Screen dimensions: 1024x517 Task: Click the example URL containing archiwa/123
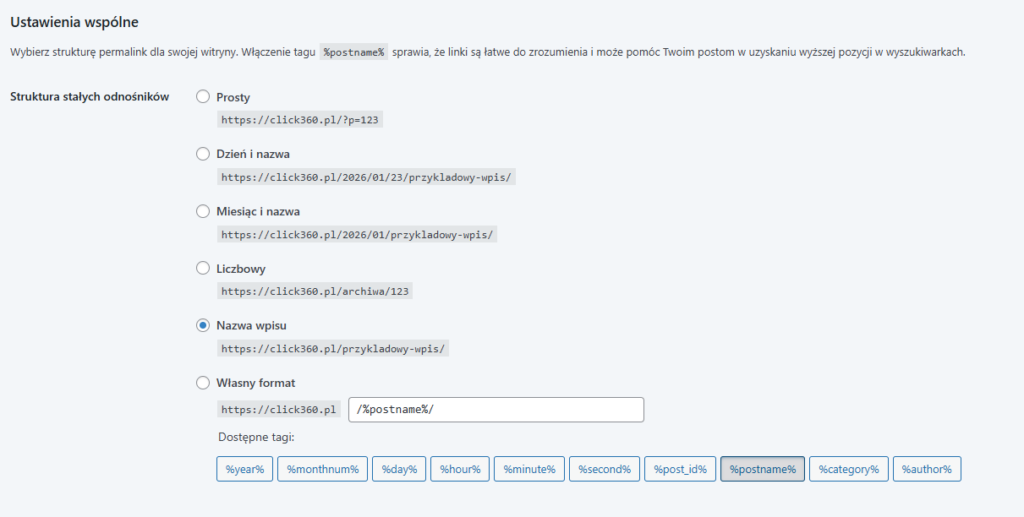pos(316,291)
